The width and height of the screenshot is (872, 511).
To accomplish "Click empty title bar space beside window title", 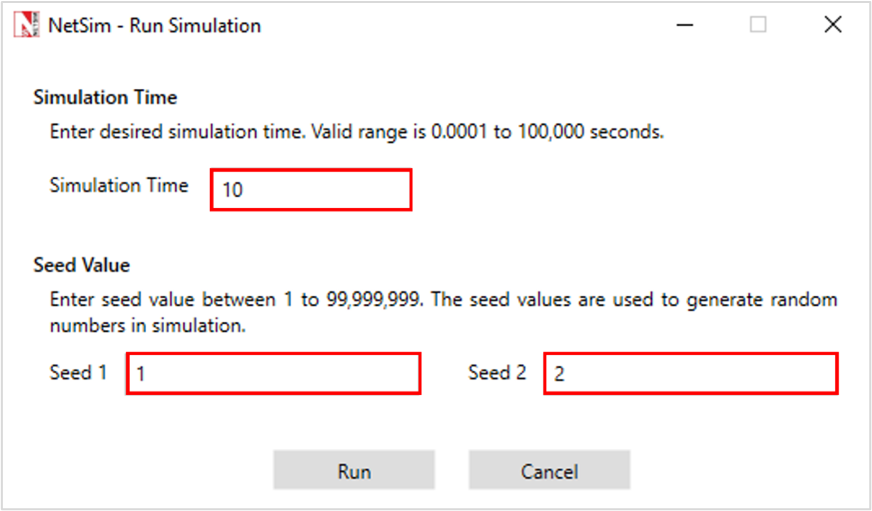I will click(x=450, y=25).
